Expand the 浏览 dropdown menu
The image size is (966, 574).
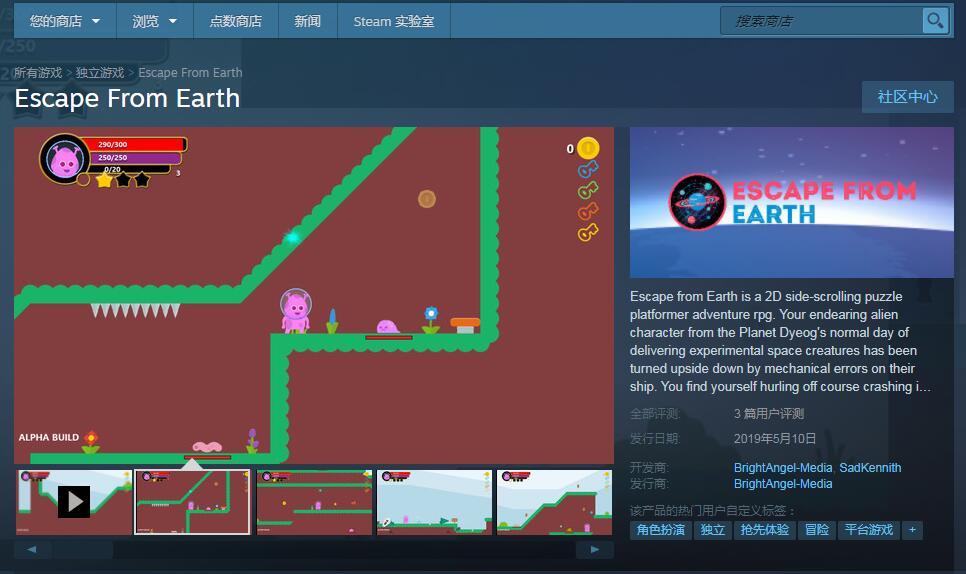pyautogui.click(x=155, y=21)
